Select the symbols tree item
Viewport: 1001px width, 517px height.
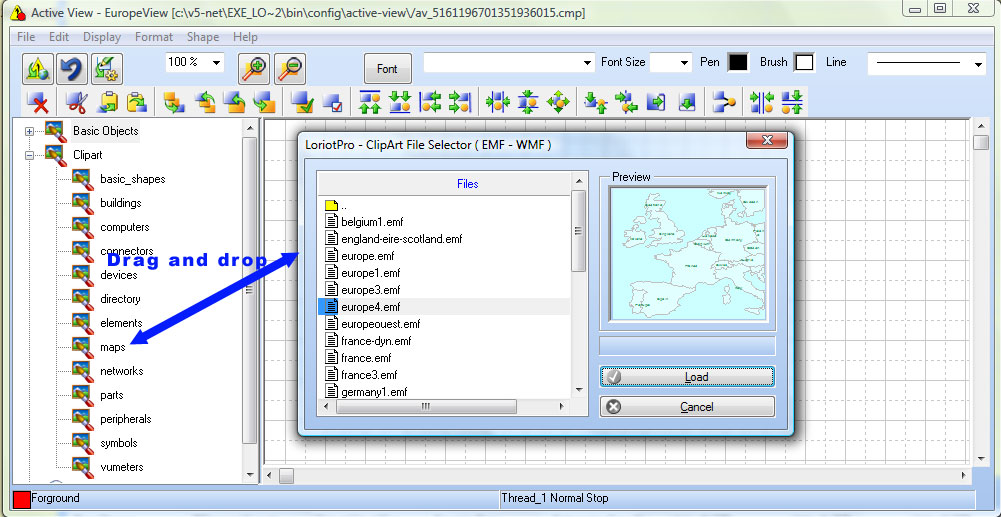[x=119, y=443]
